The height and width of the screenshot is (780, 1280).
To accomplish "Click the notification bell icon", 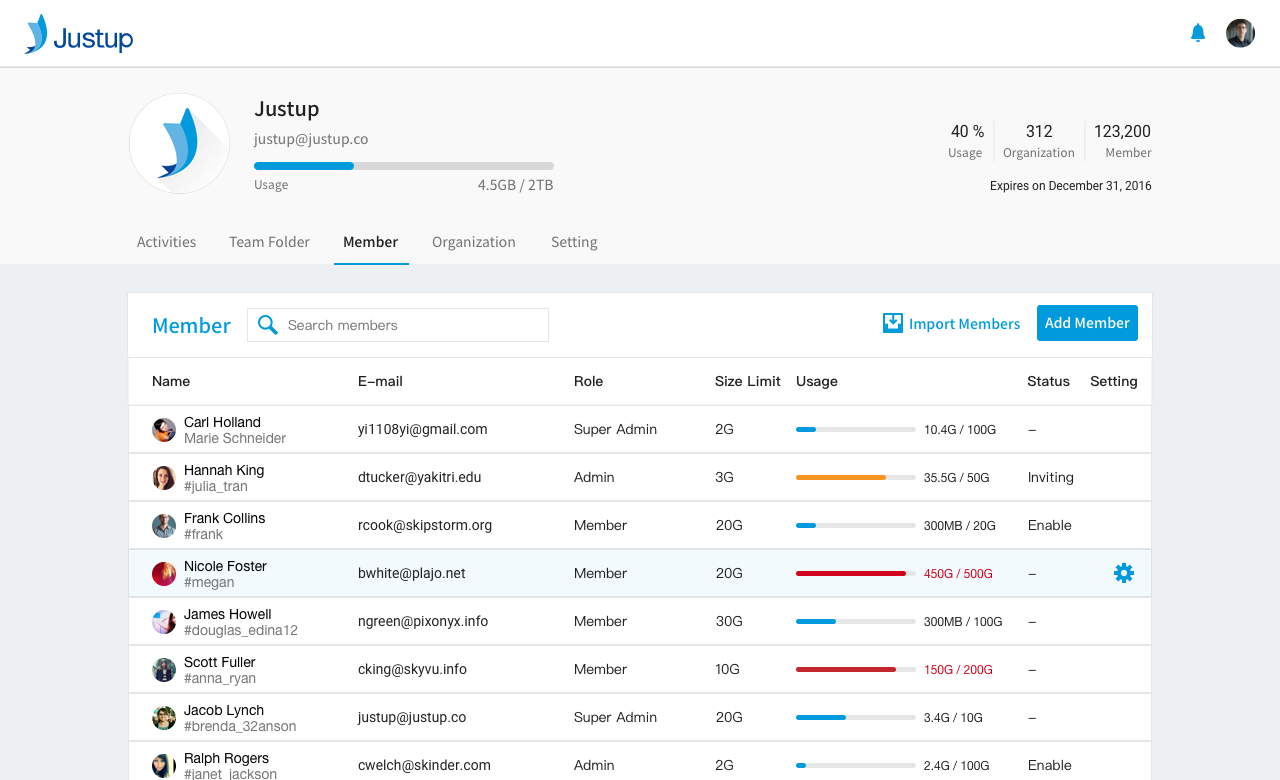I will pos(1197,33).
